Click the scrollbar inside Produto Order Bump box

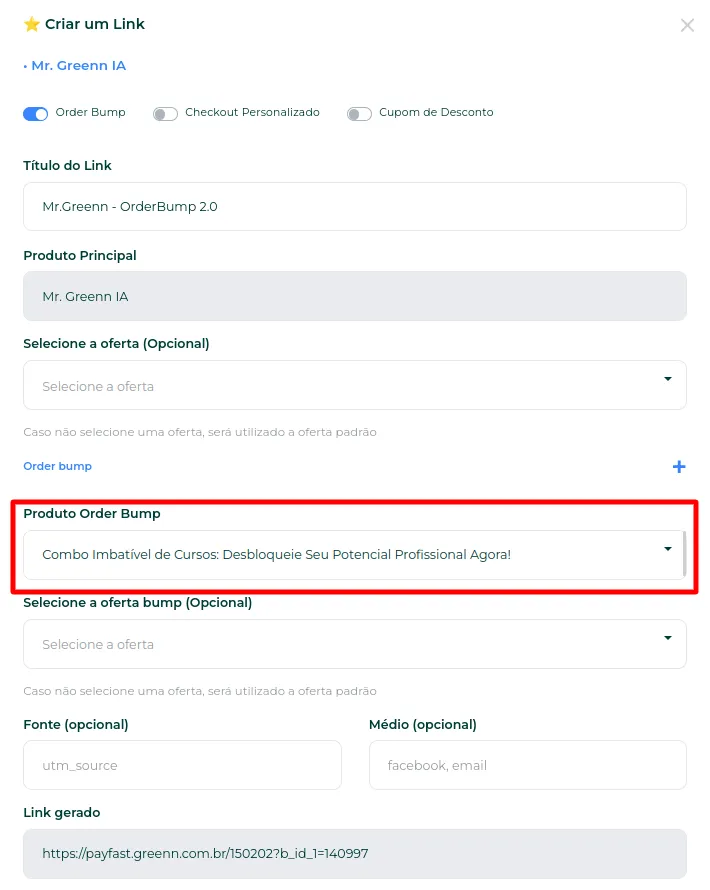[x=684, y=553]
